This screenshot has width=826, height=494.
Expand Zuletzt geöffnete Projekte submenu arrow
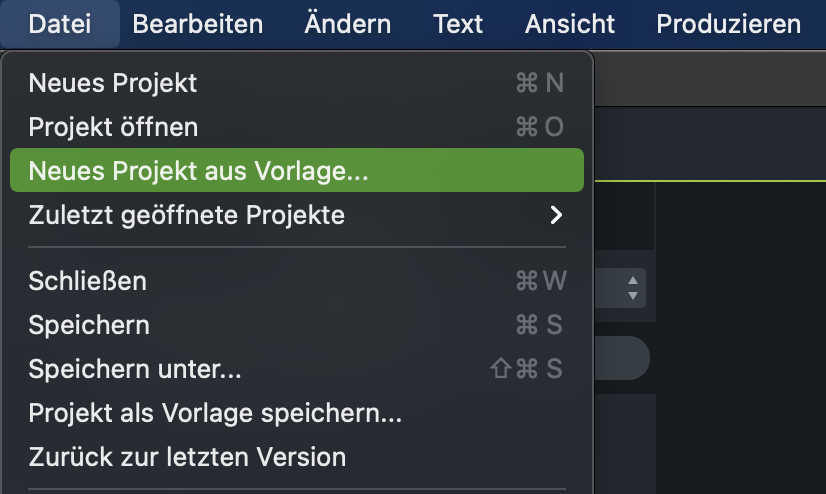tap(556, 215)
